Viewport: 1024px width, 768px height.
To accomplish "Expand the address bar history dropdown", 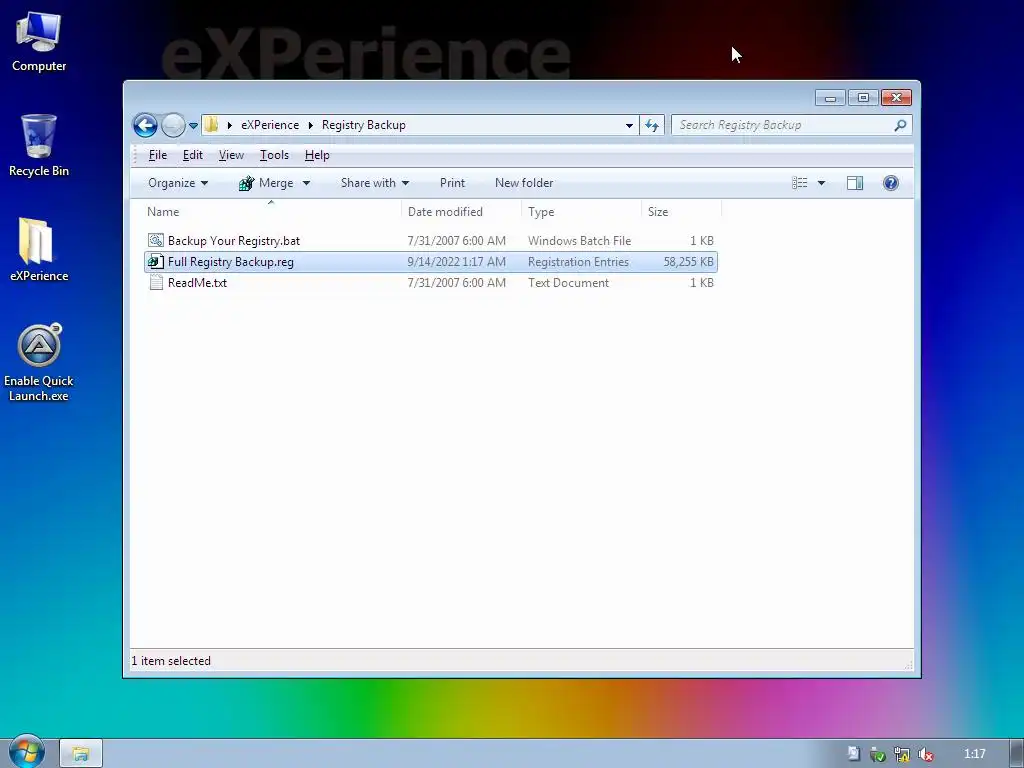I will point(629,125).
